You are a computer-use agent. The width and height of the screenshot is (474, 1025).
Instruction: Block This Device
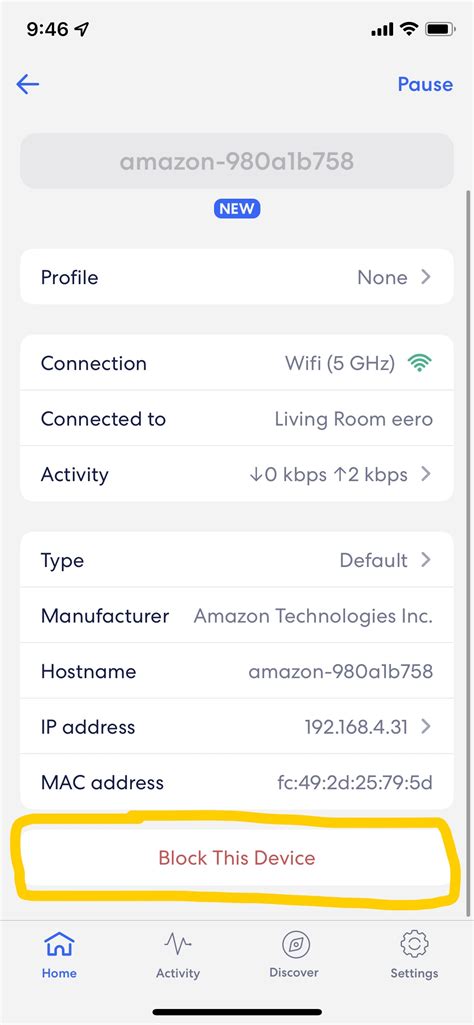(x=237, y=858)
